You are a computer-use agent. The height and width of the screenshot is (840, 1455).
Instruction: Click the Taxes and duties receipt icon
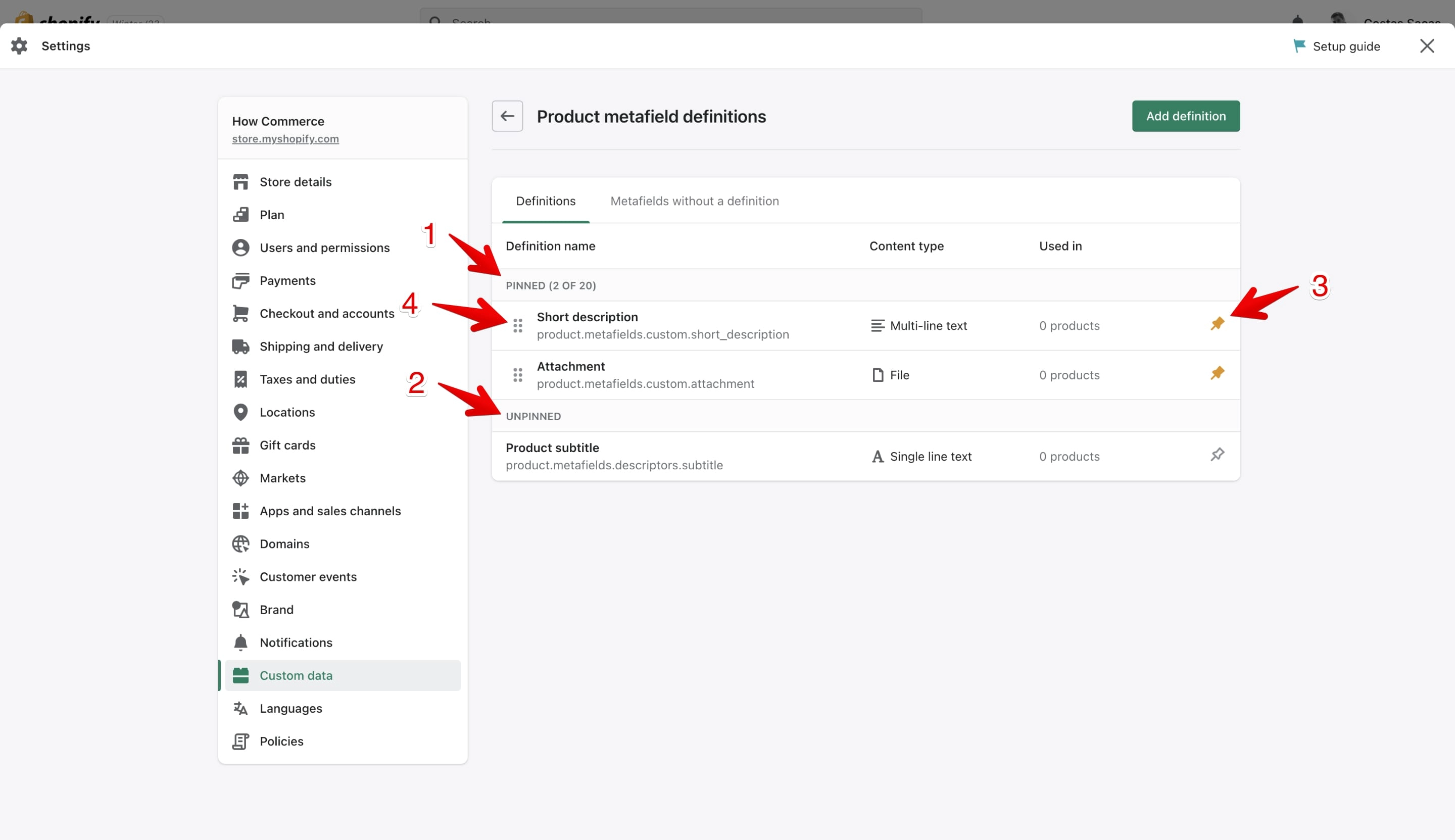240,379
